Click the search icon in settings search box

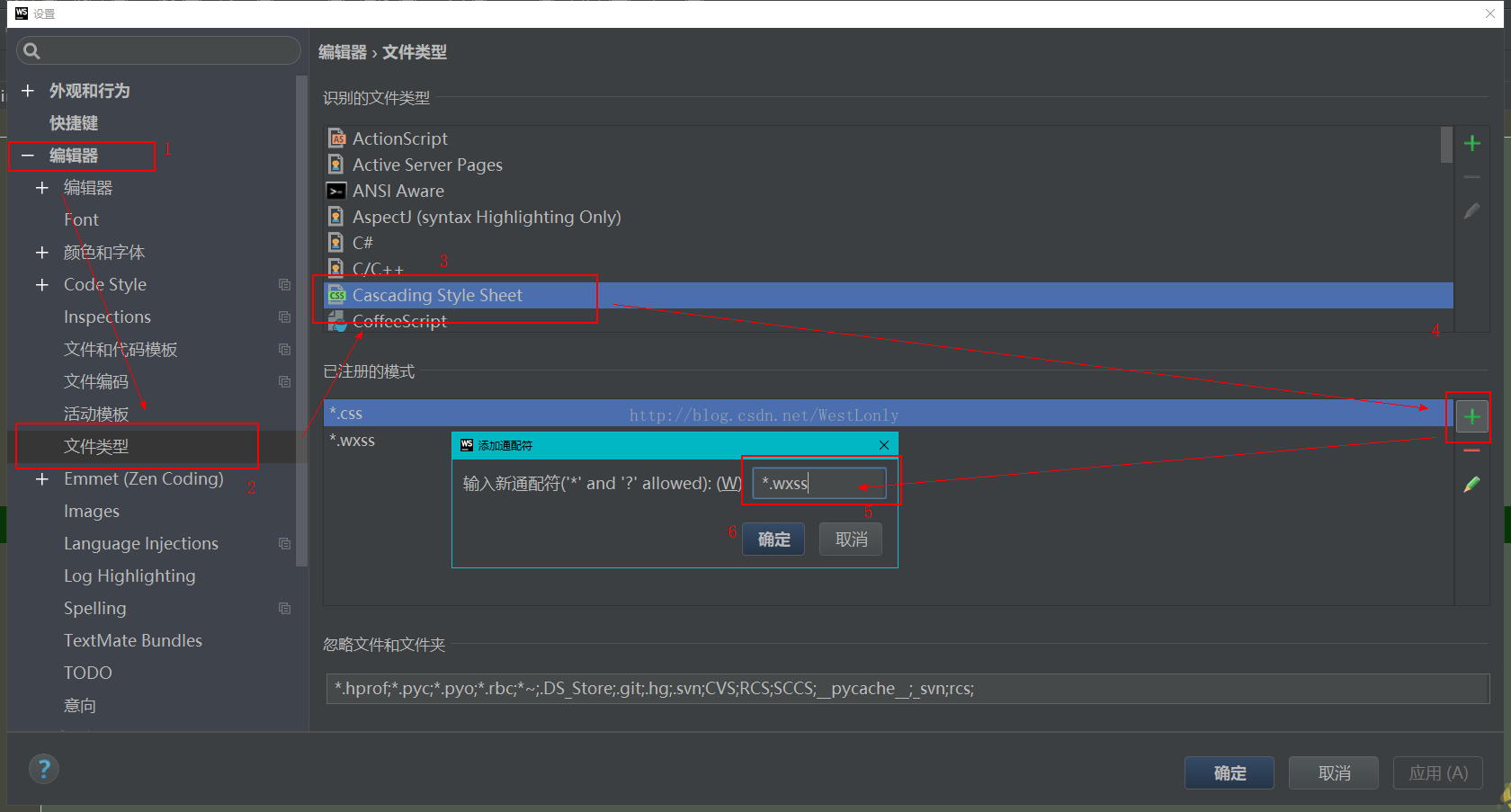click(x=32, y=51)
